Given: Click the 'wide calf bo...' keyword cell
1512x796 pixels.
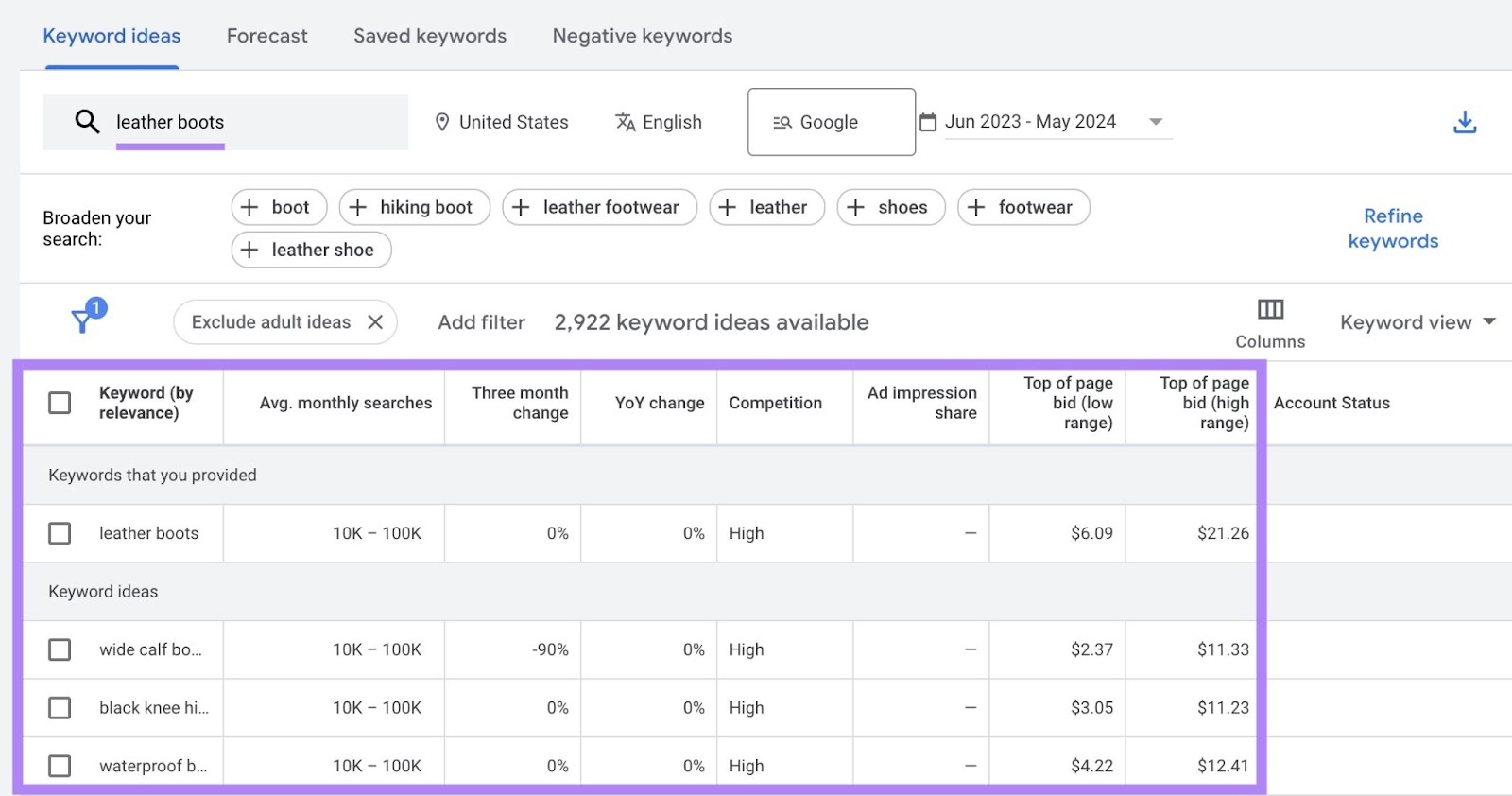Looking at the screenshot, I should (150, 649).
